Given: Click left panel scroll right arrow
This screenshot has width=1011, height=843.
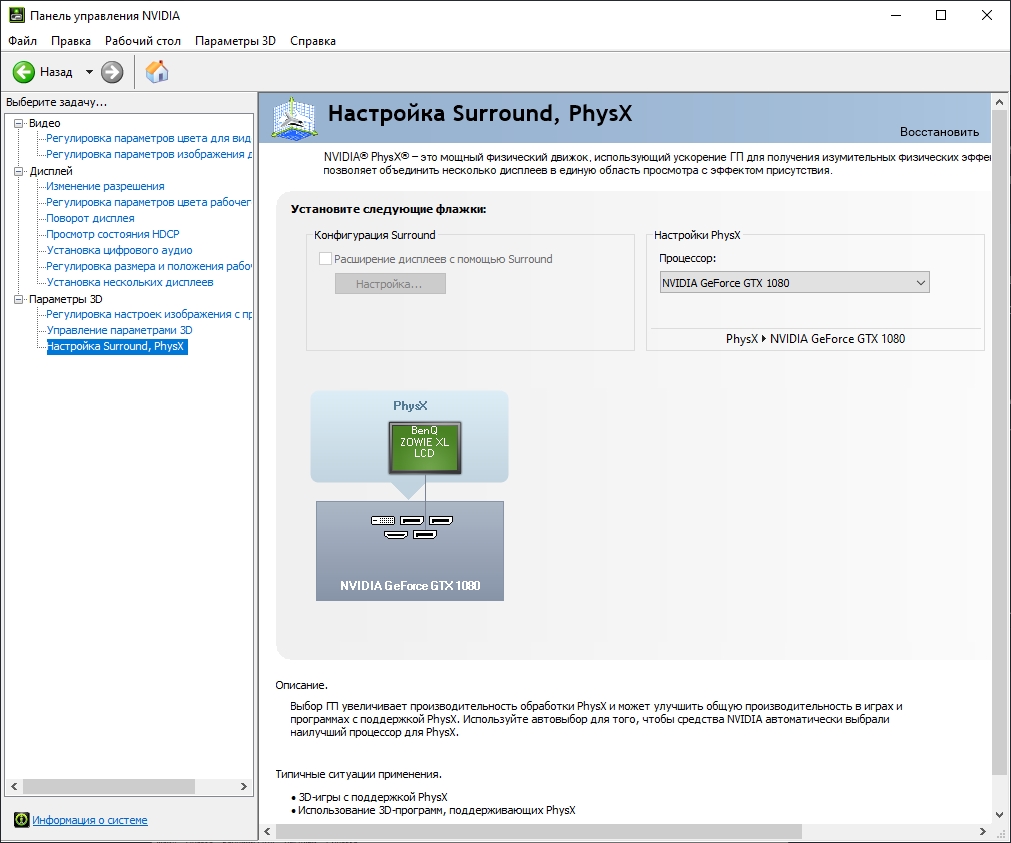Looking at the screenshot, I should tap(243, 786).
